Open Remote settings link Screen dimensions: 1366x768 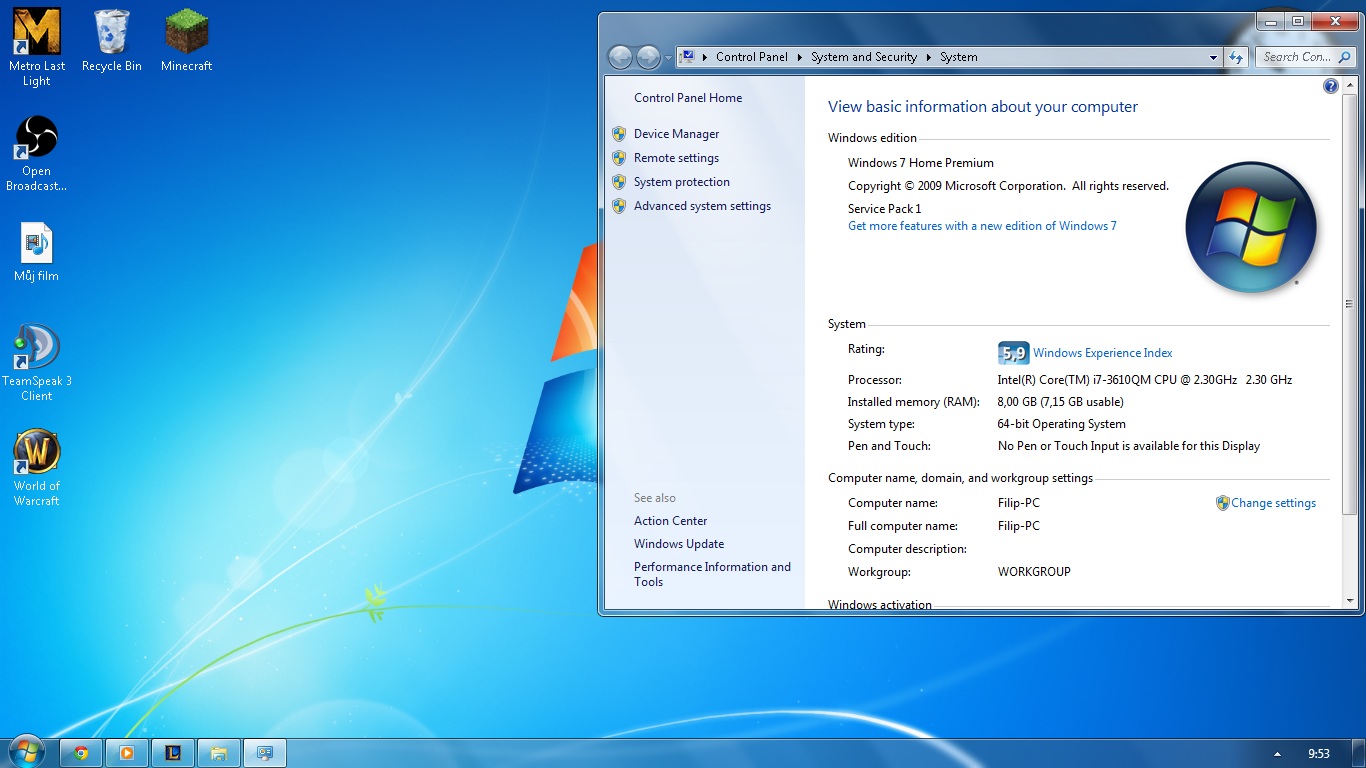pyautogui.click(x=676, y=158)
